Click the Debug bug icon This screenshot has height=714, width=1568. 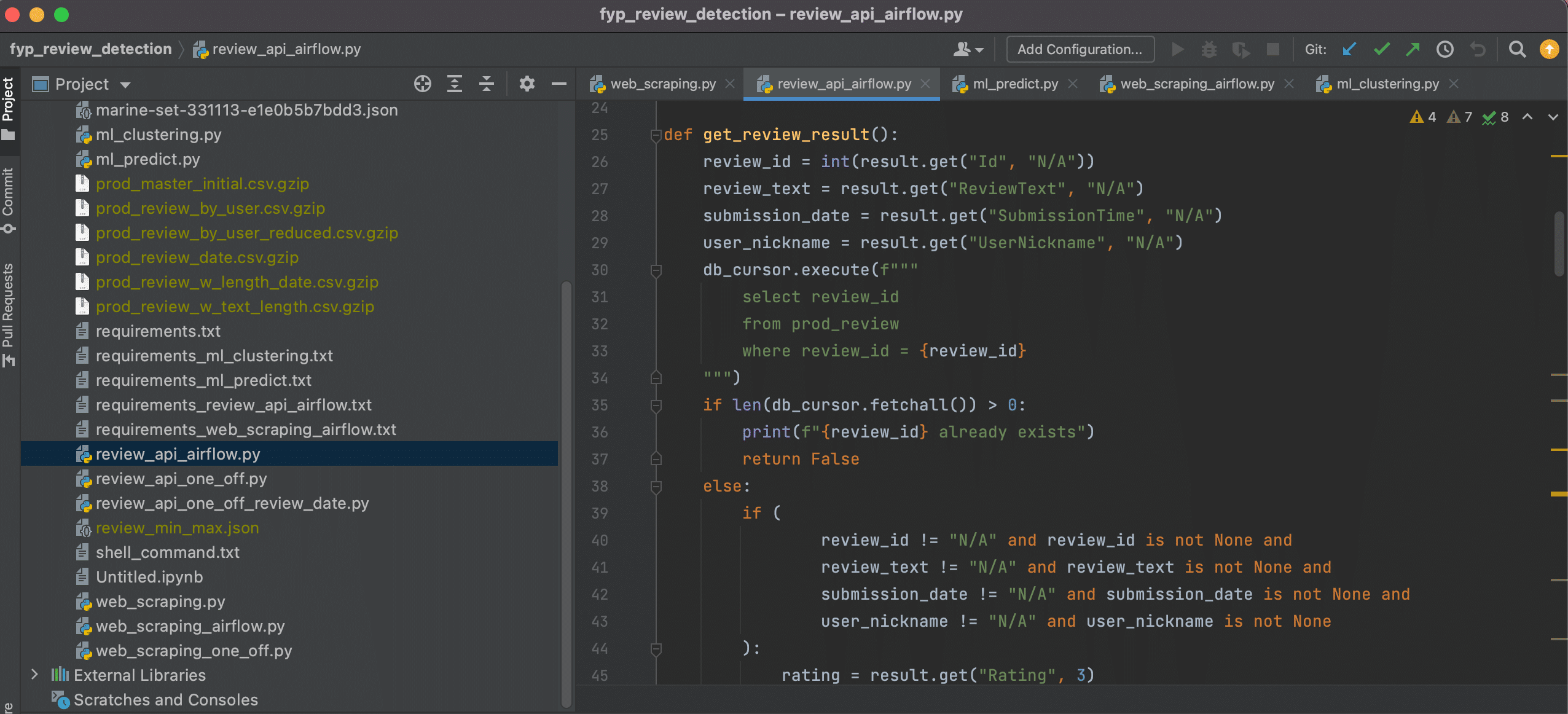[1209, 49]
